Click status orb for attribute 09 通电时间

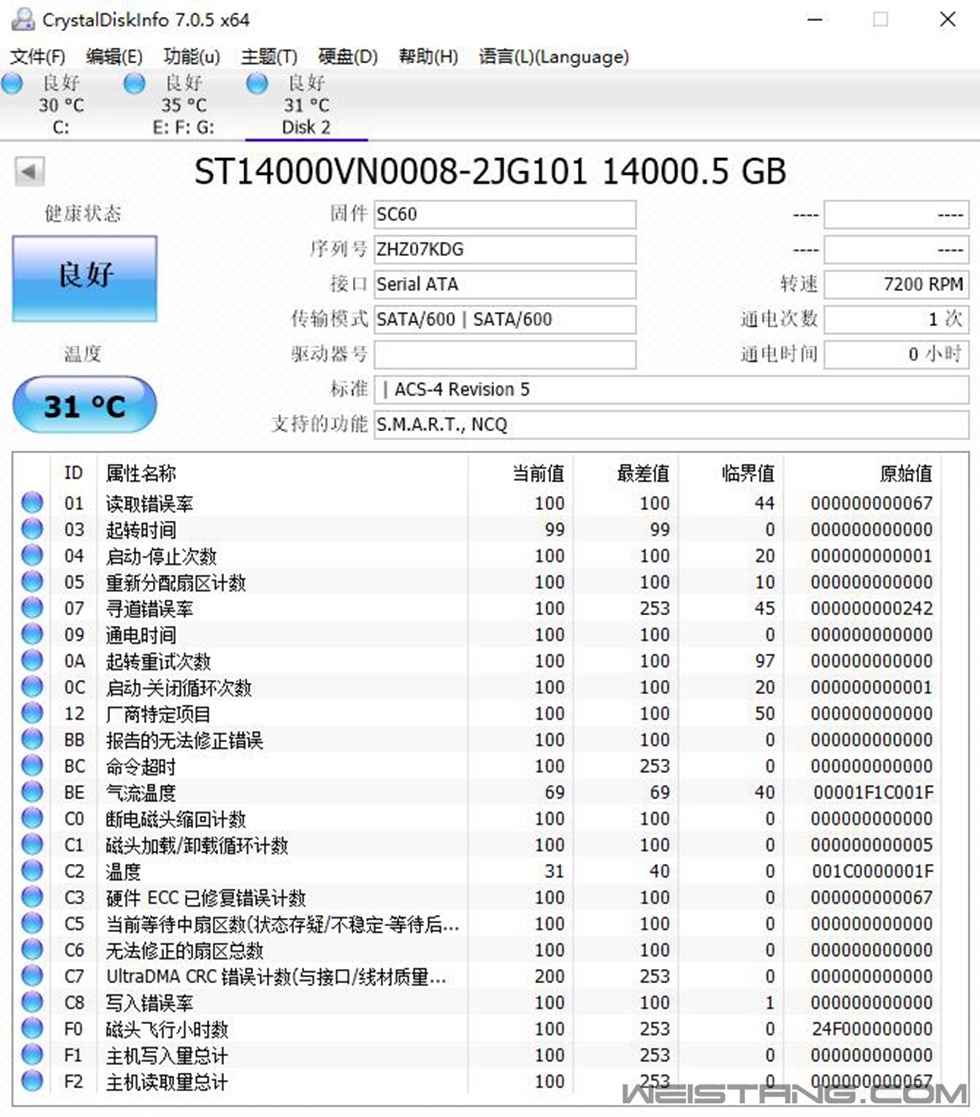point(32,635)
